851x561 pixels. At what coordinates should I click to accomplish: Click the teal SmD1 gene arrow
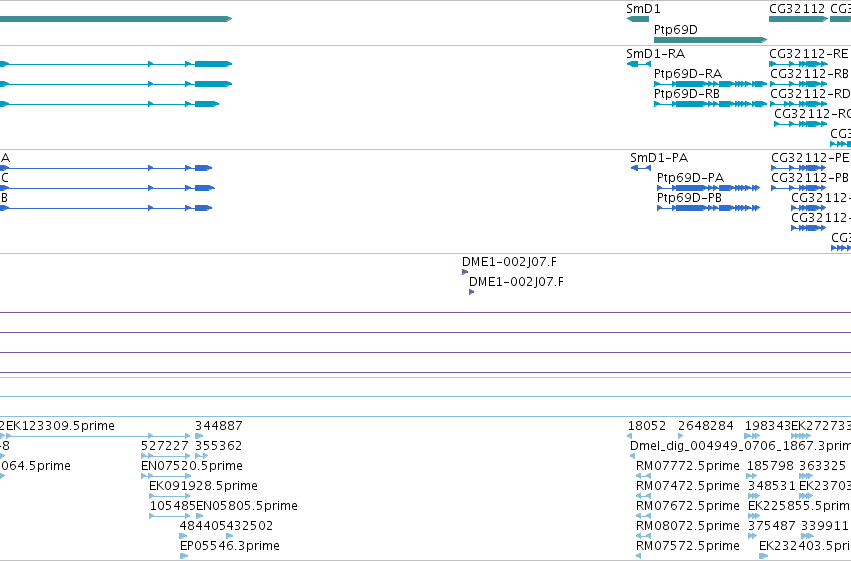[638, 19]
